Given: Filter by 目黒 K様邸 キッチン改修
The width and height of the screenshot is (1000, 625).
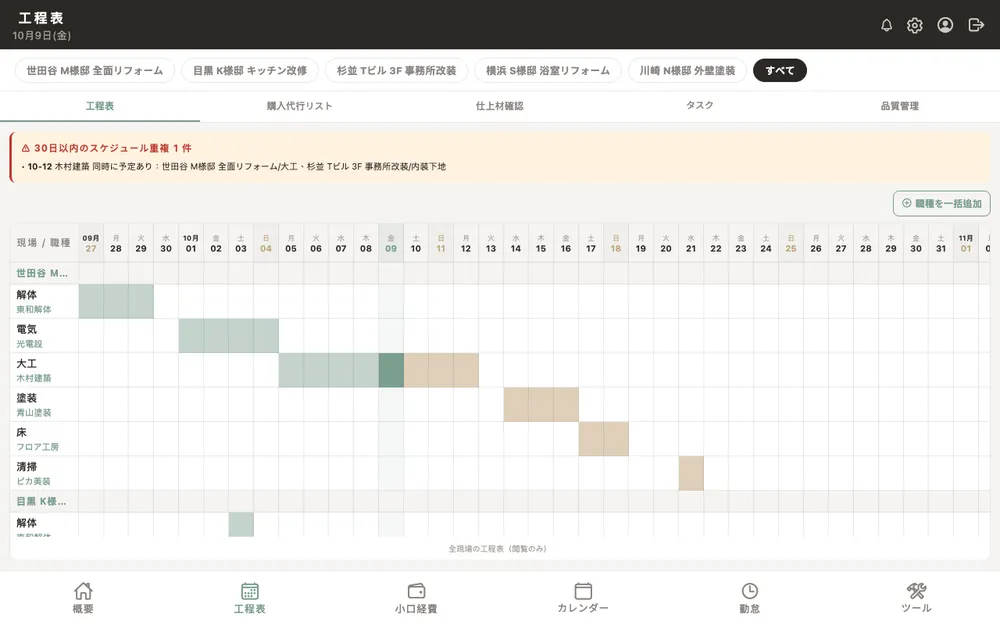Looking at the screenshot, I should pyautogui.click(x=250, y=70).
